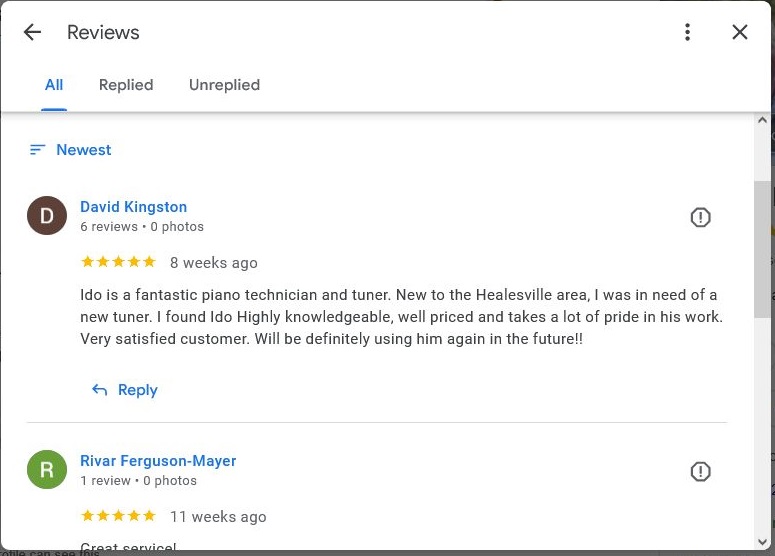
Task: Switch to the Unreplied tab
Action: (224, 85)
